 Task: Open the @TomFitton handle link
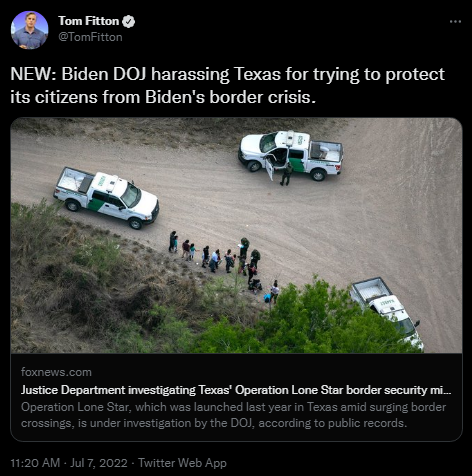[90, 37]
